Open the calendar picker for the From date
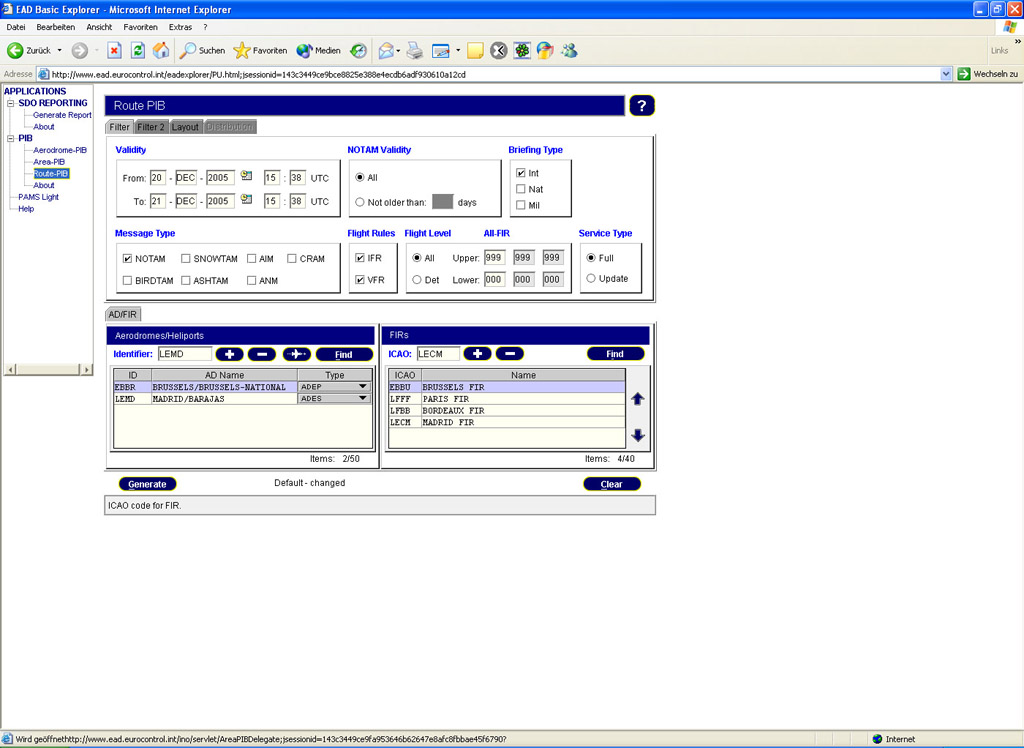This screenshot has height=748, width=1024. (x=246, y=176)
